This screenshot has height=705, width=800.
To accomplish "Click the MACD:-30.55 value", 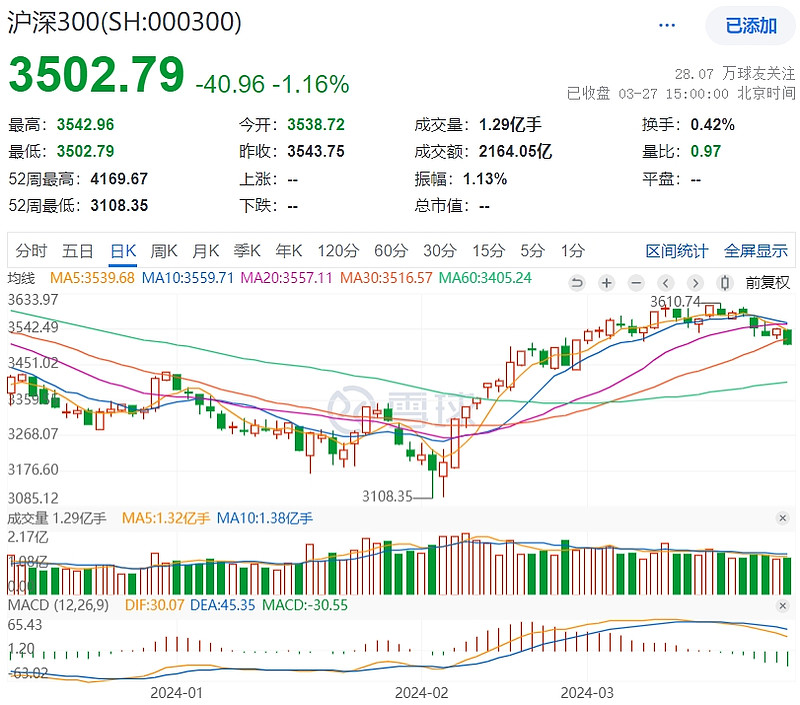I will tap(305, 605).
